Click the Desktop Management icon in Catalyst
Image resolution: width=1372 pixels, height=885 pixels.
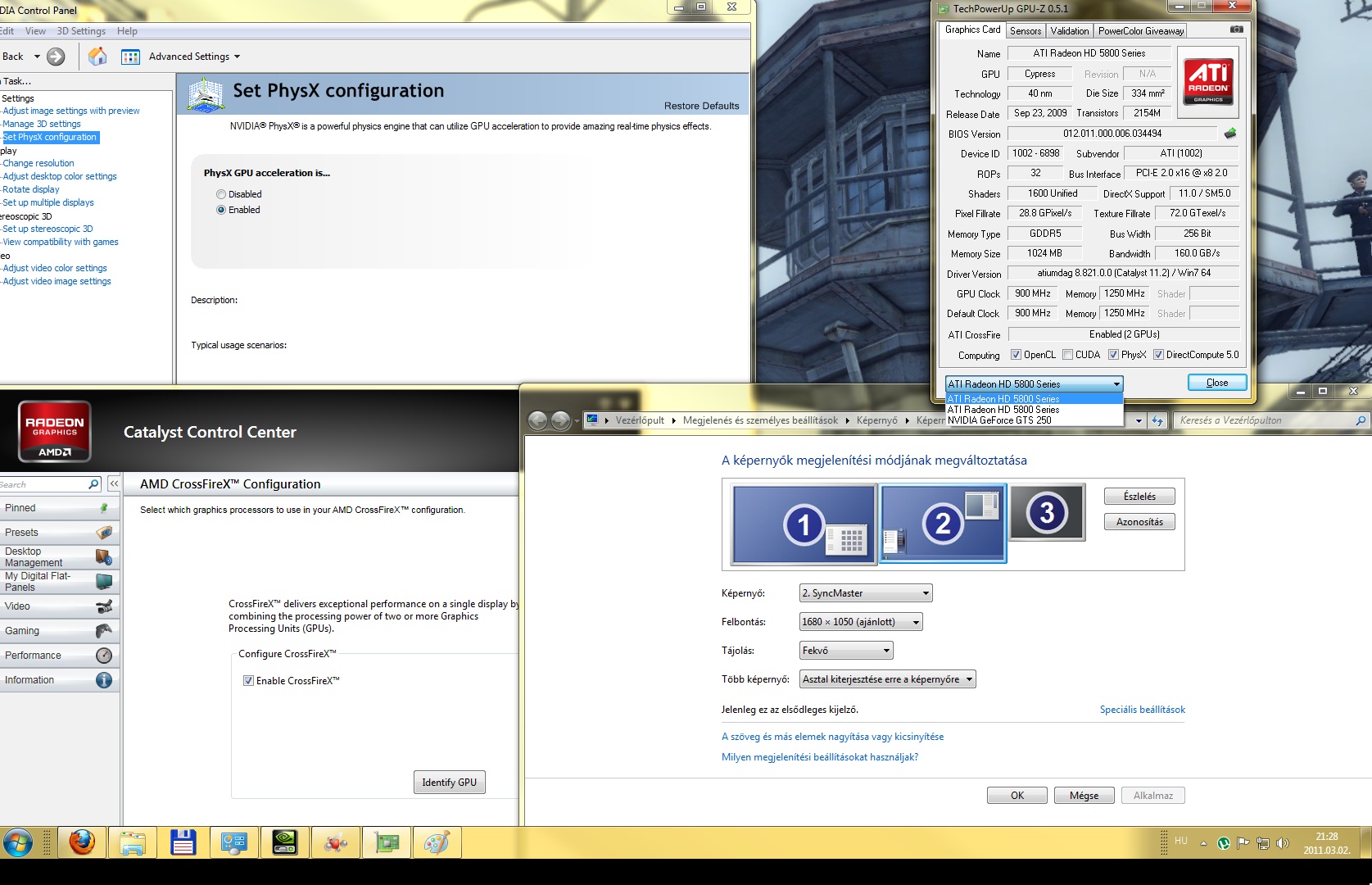[104, 557]
